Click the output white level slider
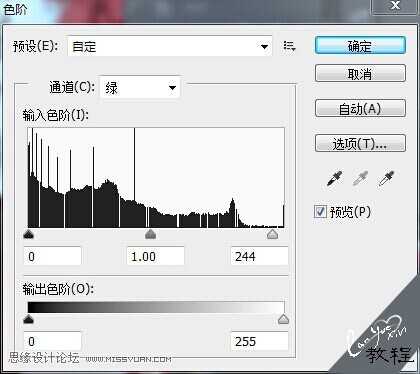The width and height of the screenshot is (420, 374). (x=283, y=319)
